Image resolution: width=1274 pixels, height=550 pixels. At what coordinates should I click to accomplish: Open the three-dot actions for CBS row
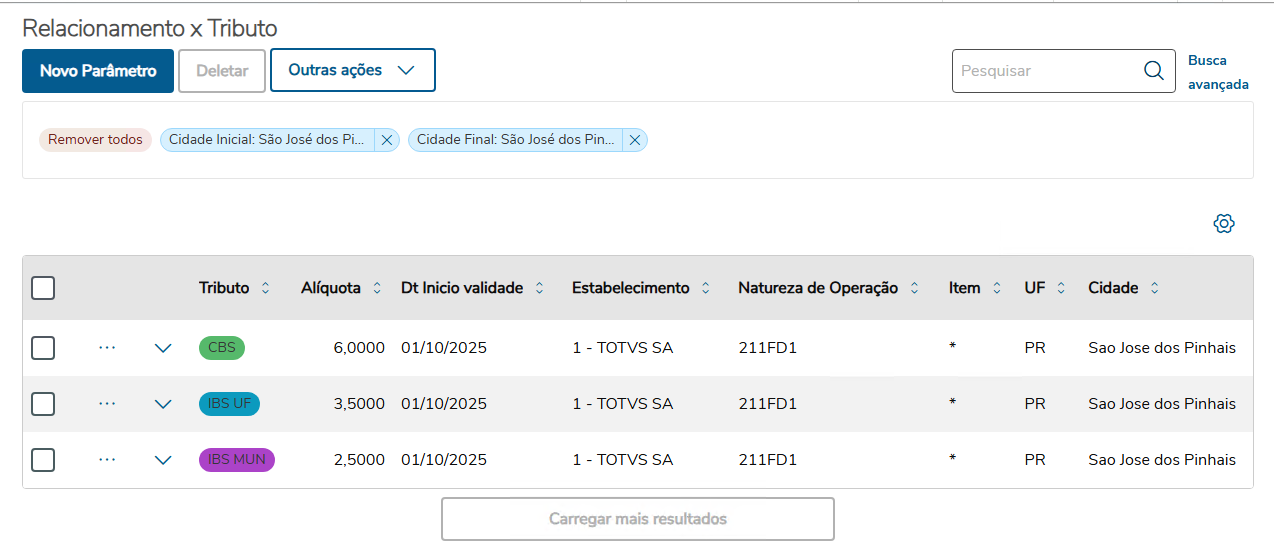coord(107,348)
